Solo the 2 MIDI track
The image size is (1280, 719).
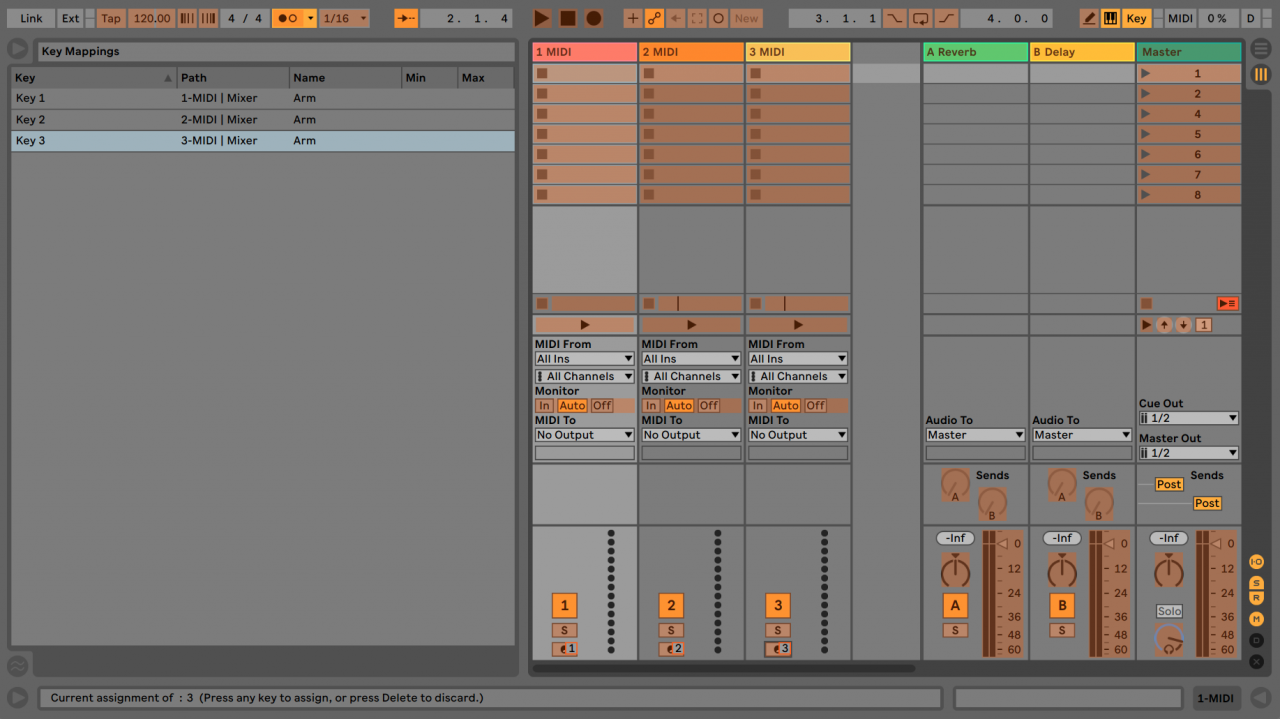(x=671, y=630)
